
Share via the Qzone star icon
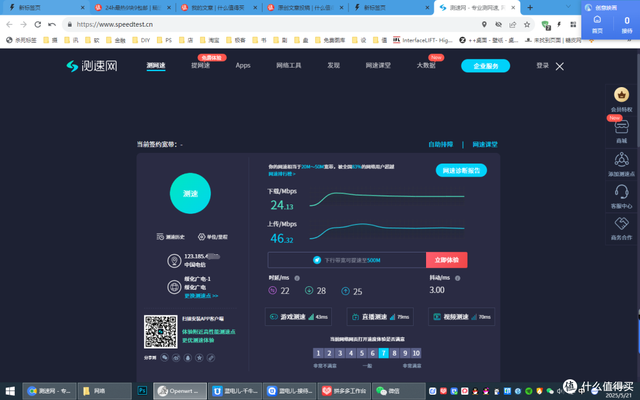[199, 358]
